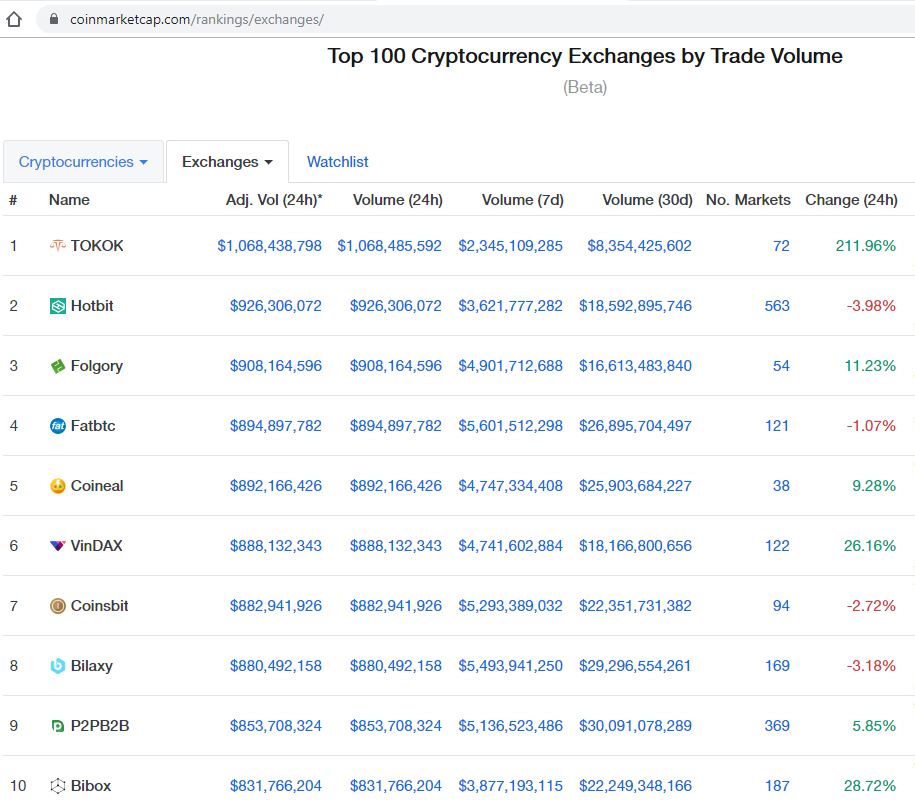
Task: Open the Exchanges dropdown tab
Action: (x=227, y=162)
